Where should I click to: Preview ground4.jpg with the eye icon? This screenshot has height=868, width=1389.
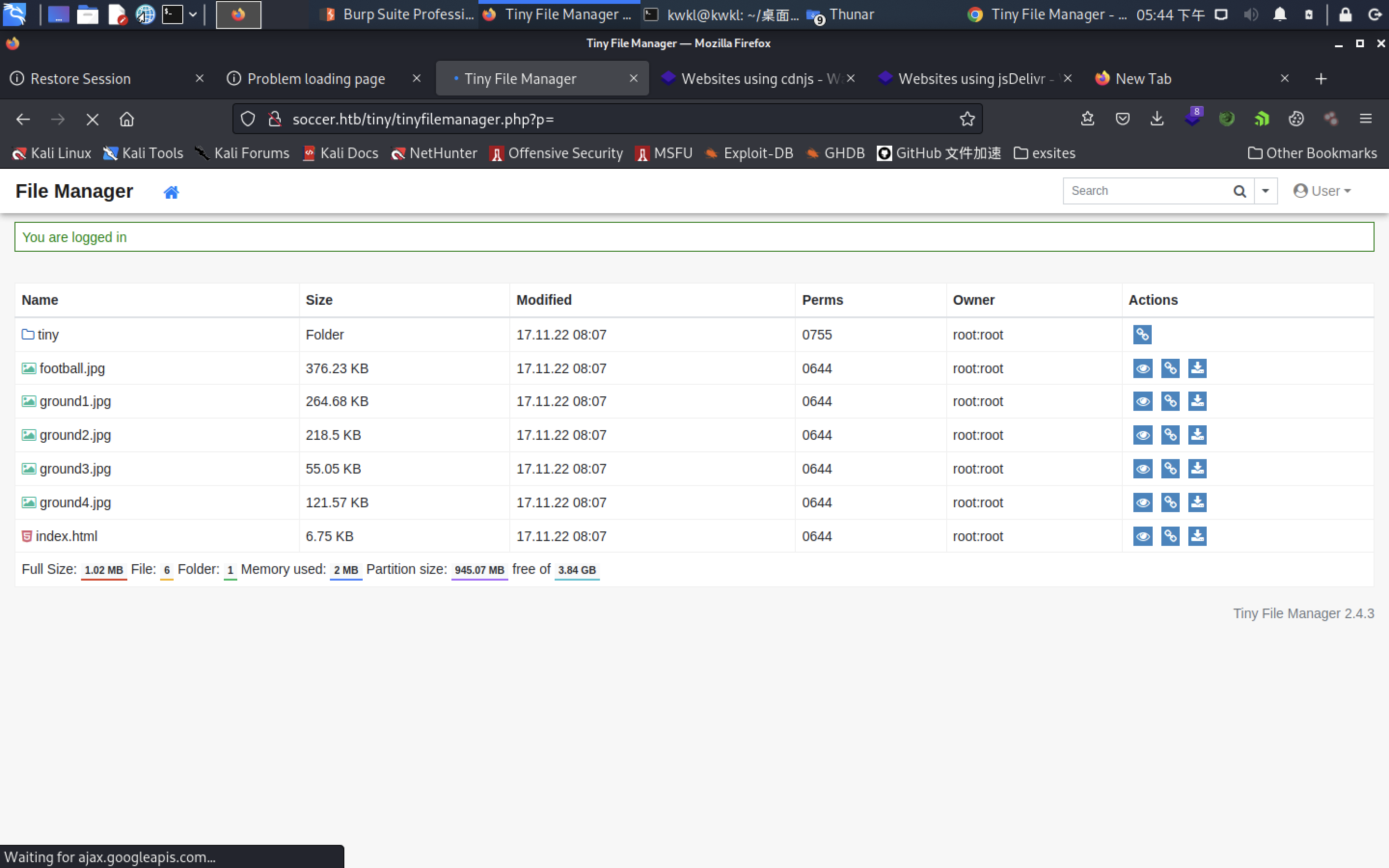click(1142, 502)
